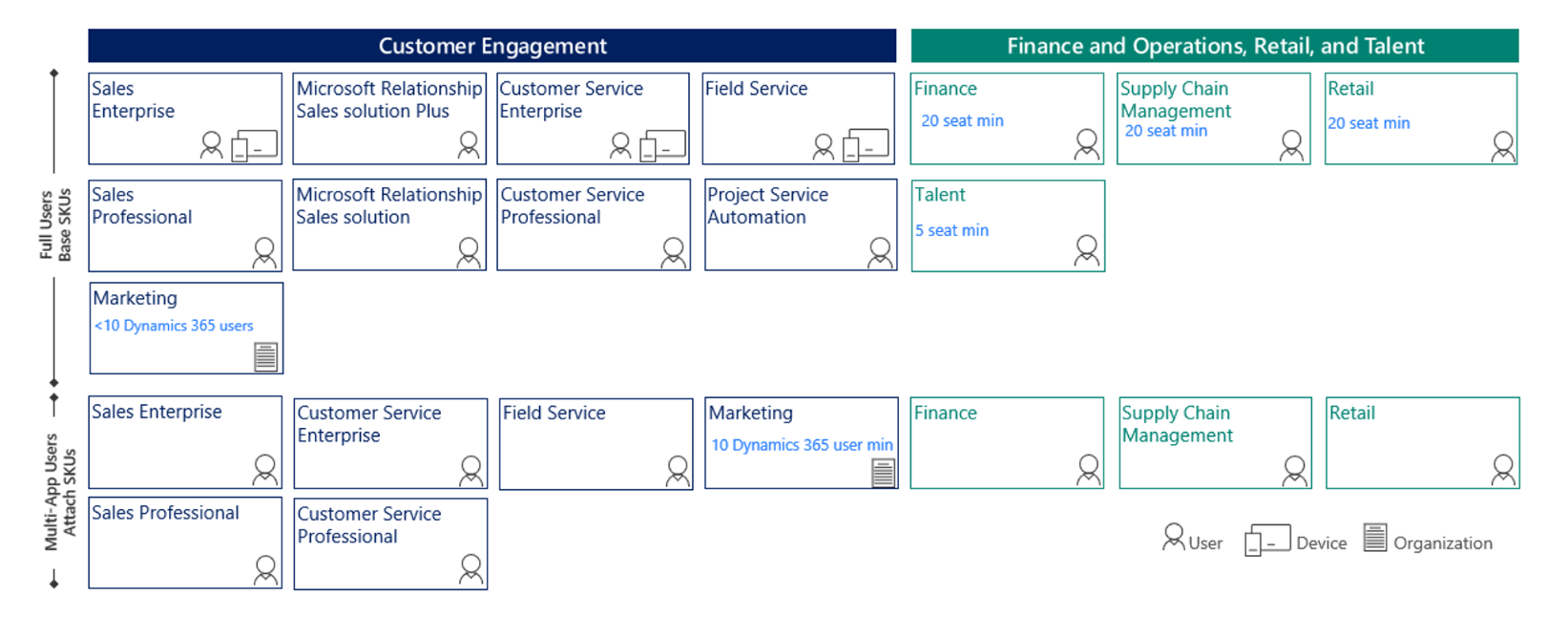The width and height of the screenshot is (1568, 617).
Task: Select user icon in Project Service Automation box
Action: (880, 253)
